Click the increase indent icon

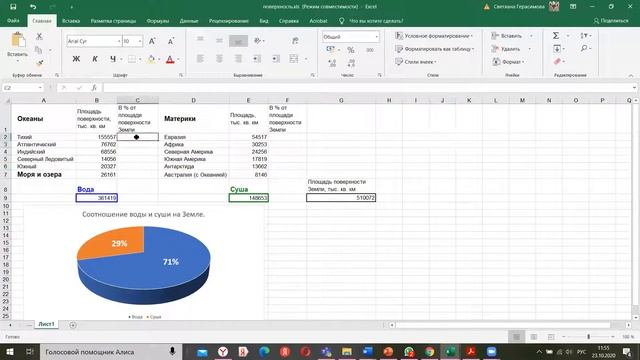tap(276, 59)
